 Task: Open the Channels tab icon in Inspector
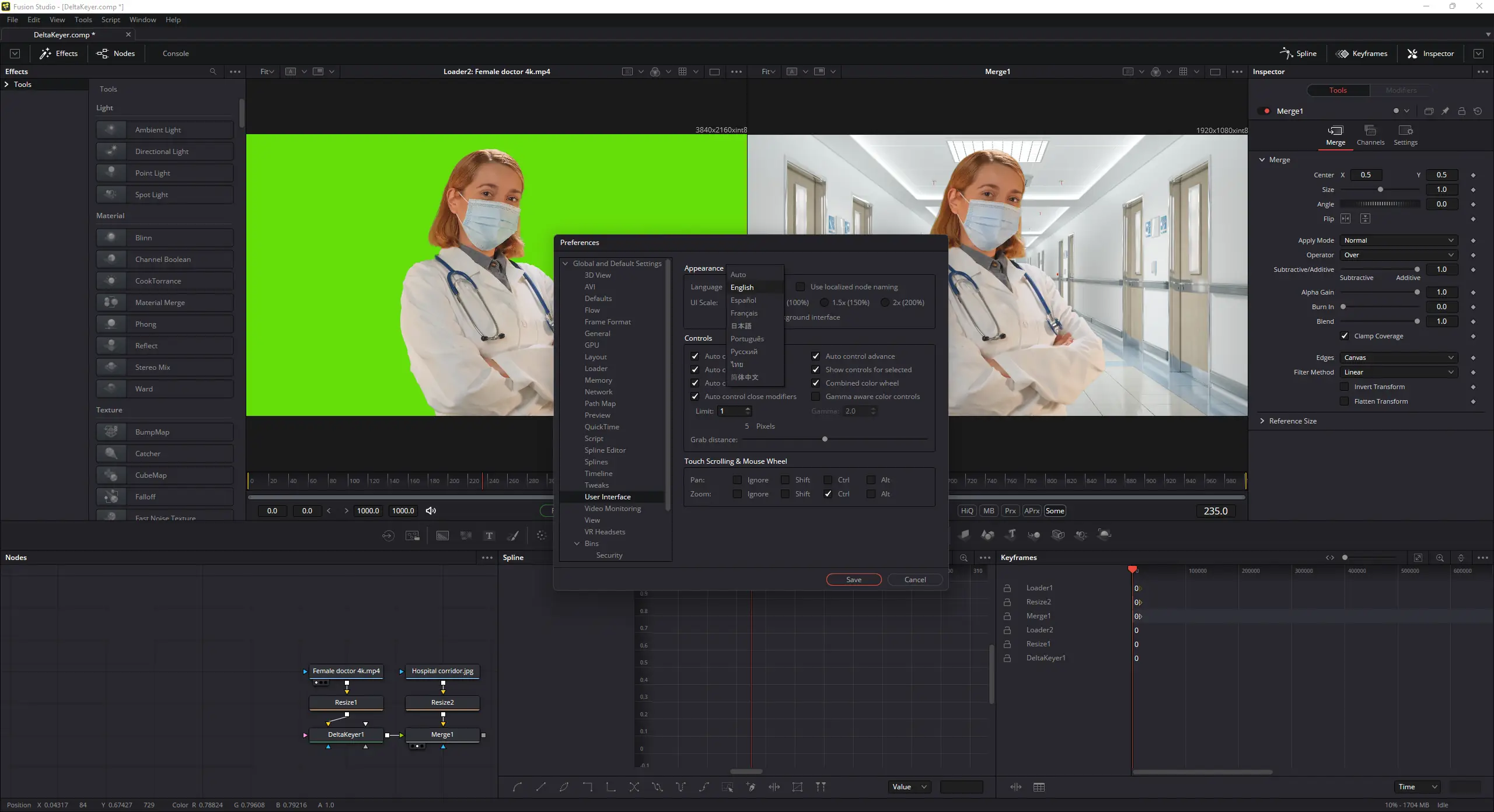click(x=1370, y=131)
